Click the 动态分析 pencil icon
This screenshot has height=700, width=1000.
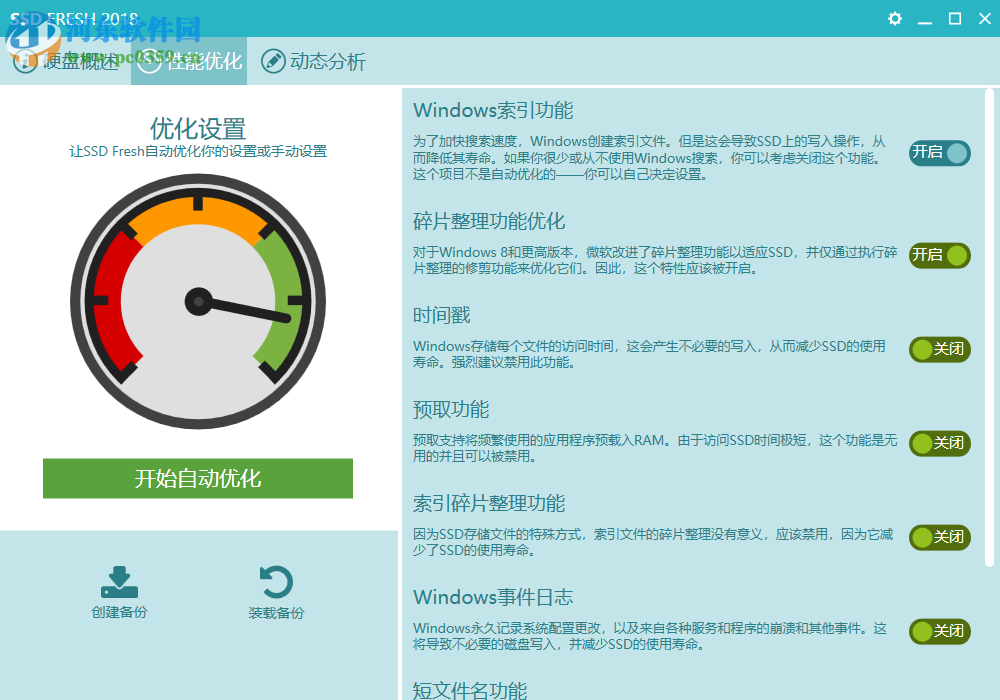(273, 61)
